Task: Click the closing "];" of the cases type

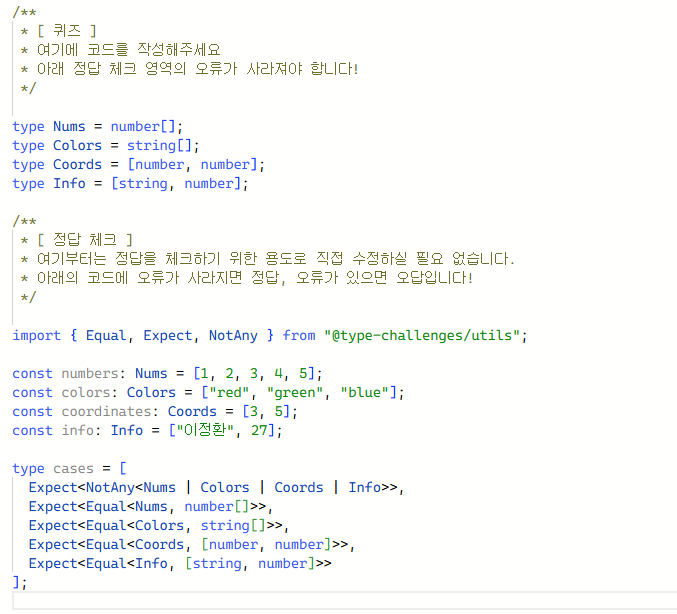Action: pyautogui.click(x=19, y=582)
